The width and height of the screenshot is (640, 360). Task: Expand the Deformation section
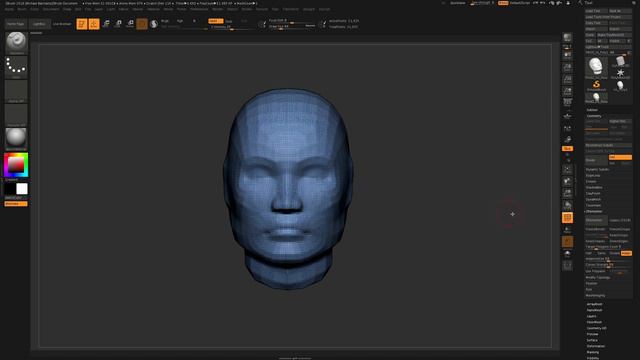click(596, 346)
